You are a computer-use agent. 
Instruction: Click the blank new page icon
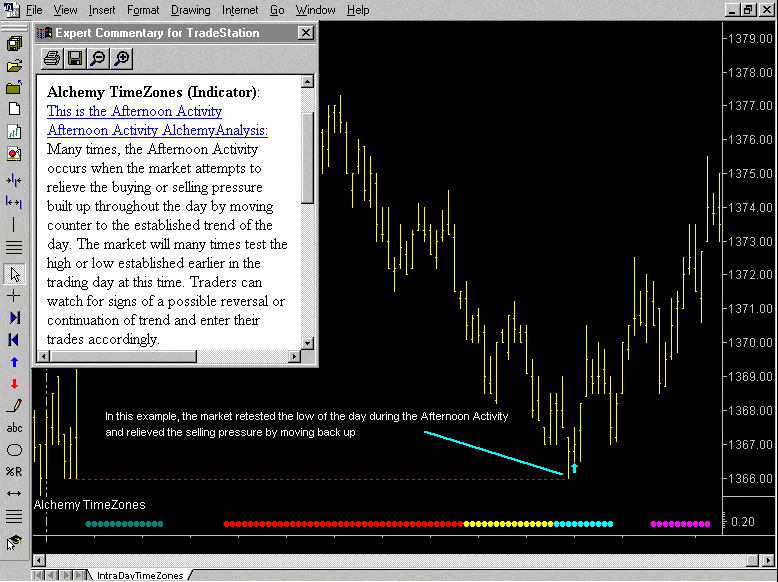click(14, 109)
